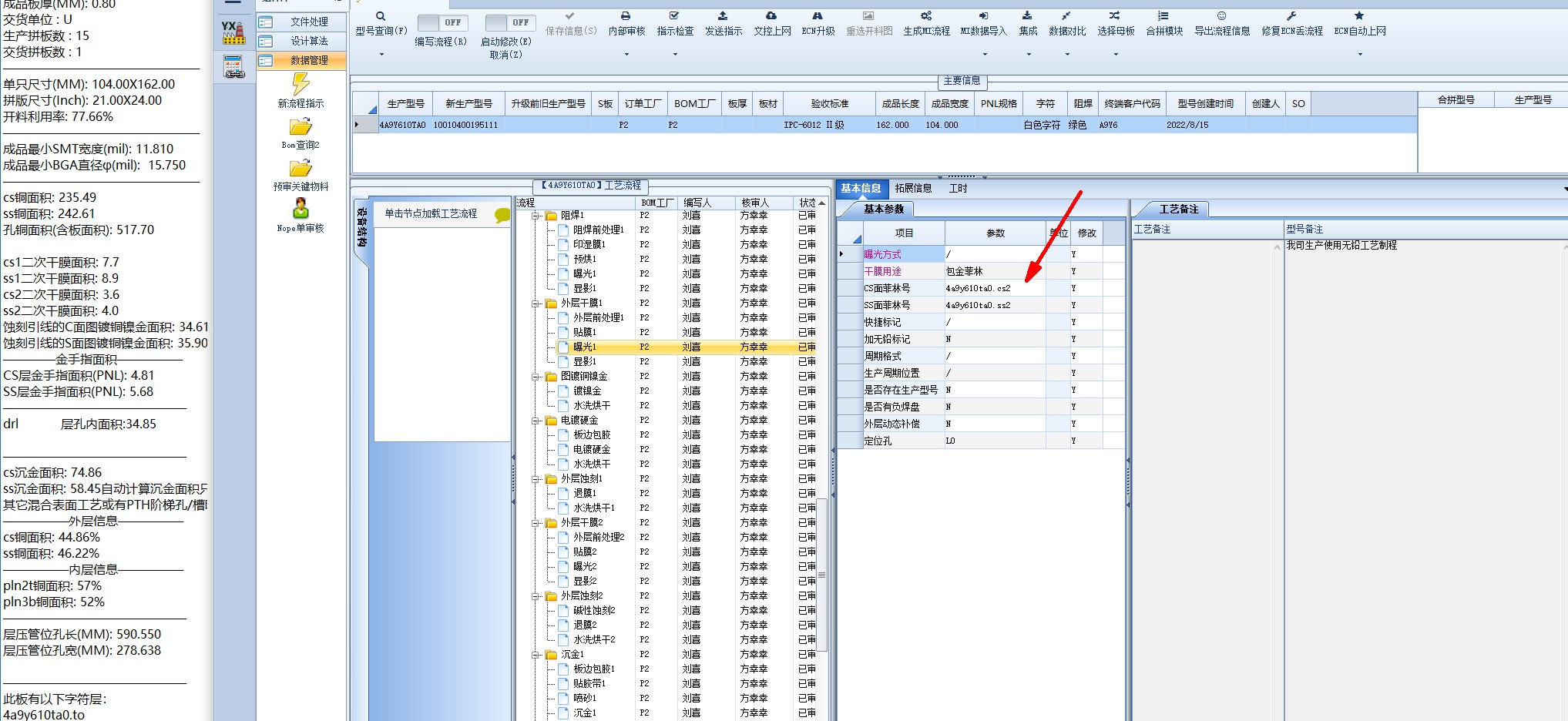Click the 导出流程信息 smiley icon
The height and width of the screenshot is (721, 1568).
tap(1221, 16)
